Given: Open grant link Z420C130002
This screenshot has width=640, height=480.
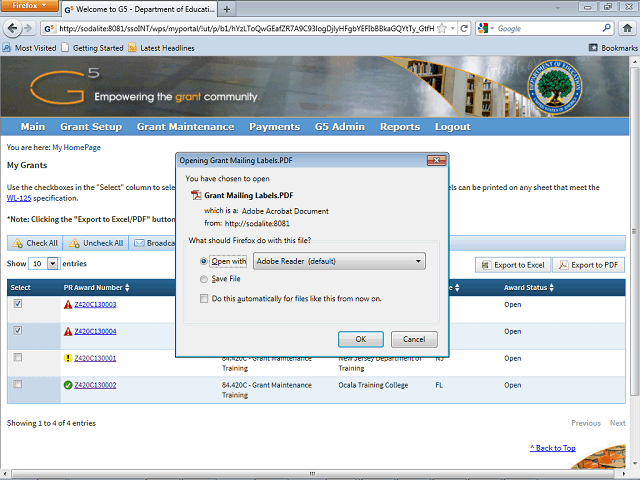Looking at the screenshot, I should [x=95, y=385].
